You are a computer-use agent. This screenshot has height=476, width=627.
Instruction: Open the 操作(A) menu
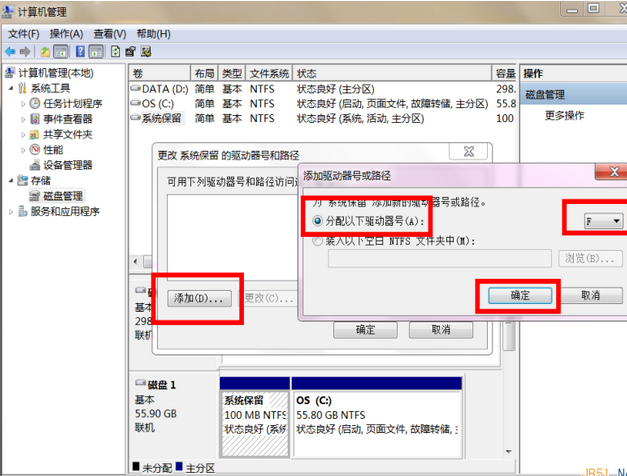click(x=66, y=33)
